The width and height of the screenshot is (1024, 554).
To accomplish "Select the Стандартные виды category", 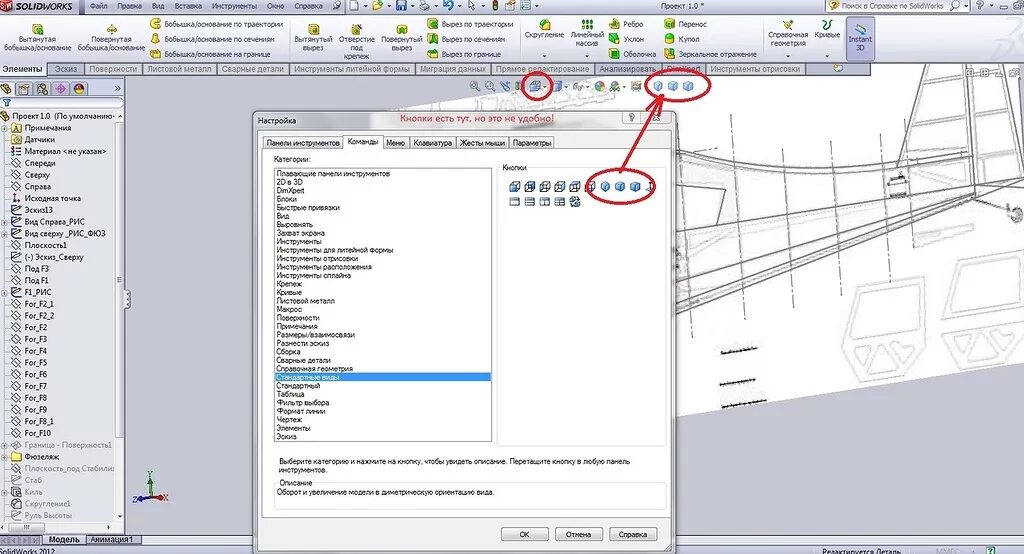I will (x=382, y=377).
